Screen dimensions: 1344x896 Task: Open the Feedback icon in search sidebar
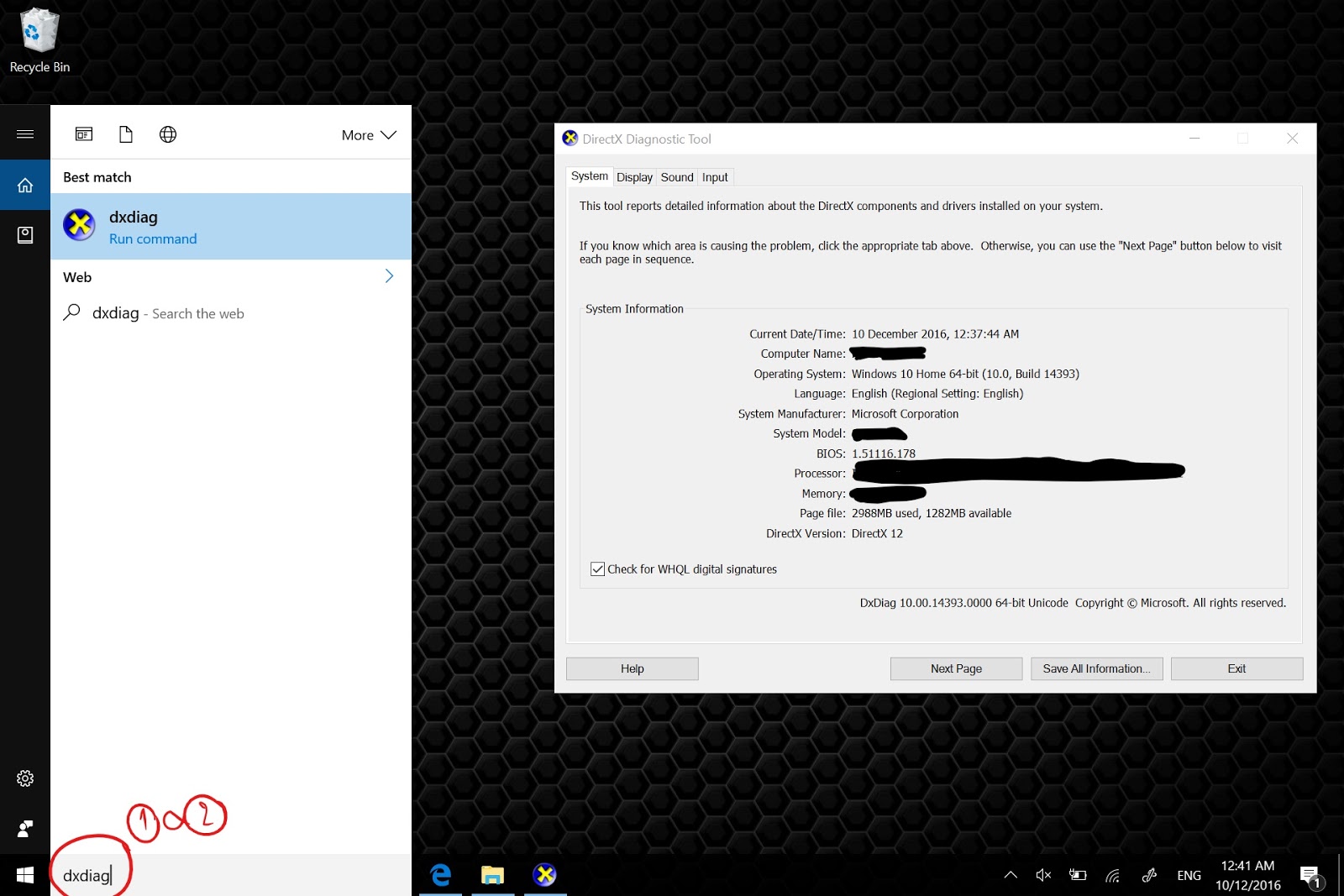(25, 829)
